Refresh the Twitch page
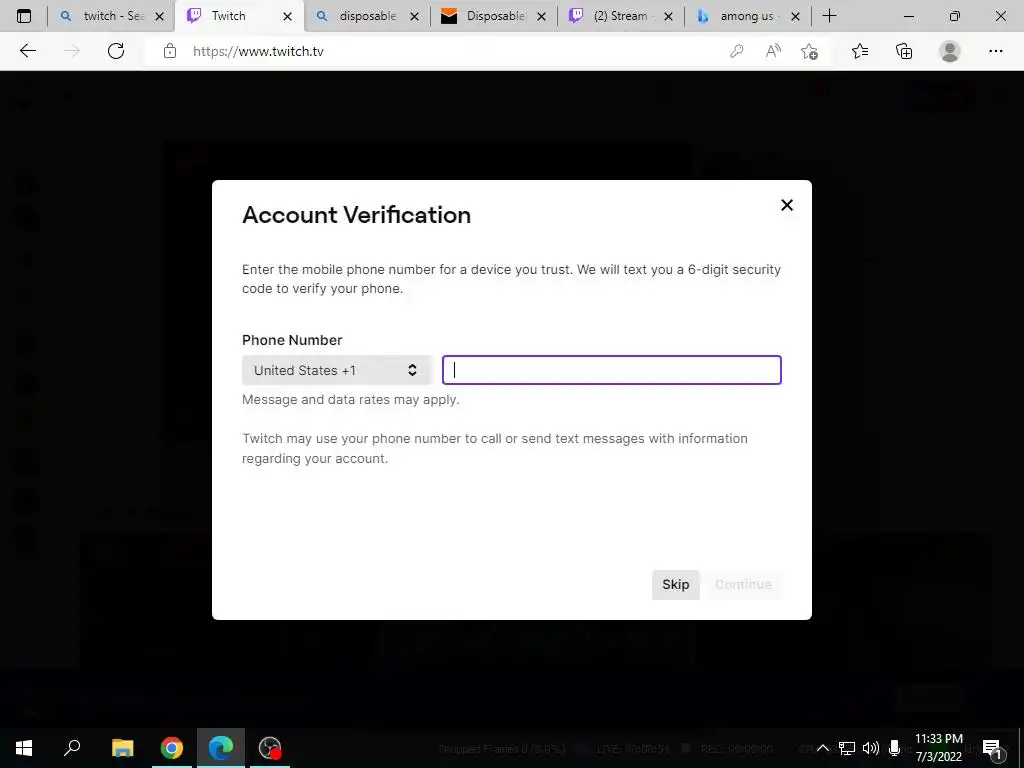1024x768 pixels. click(116, 51)
